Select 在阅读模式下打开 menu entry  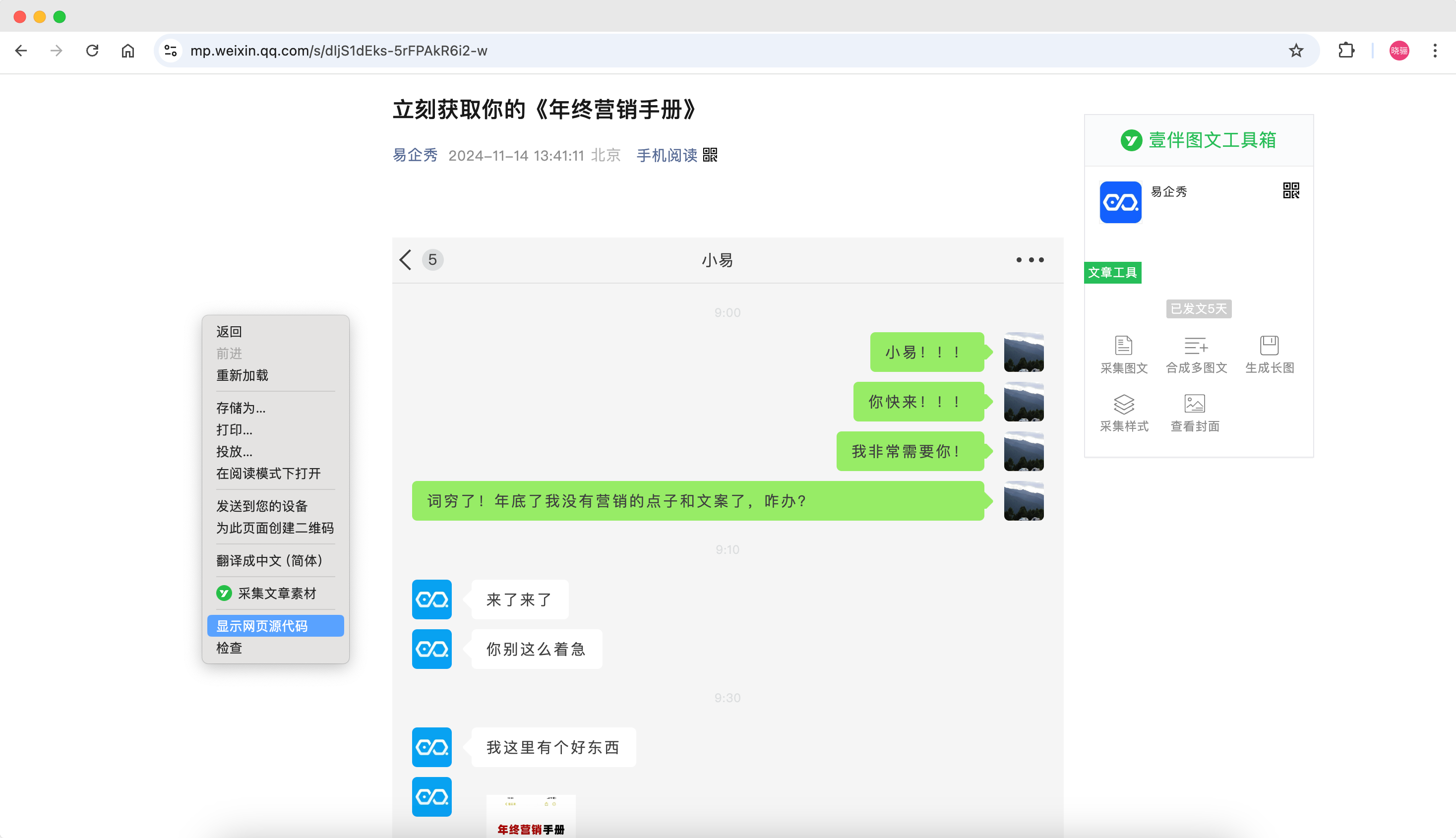[x=268, y=473]
